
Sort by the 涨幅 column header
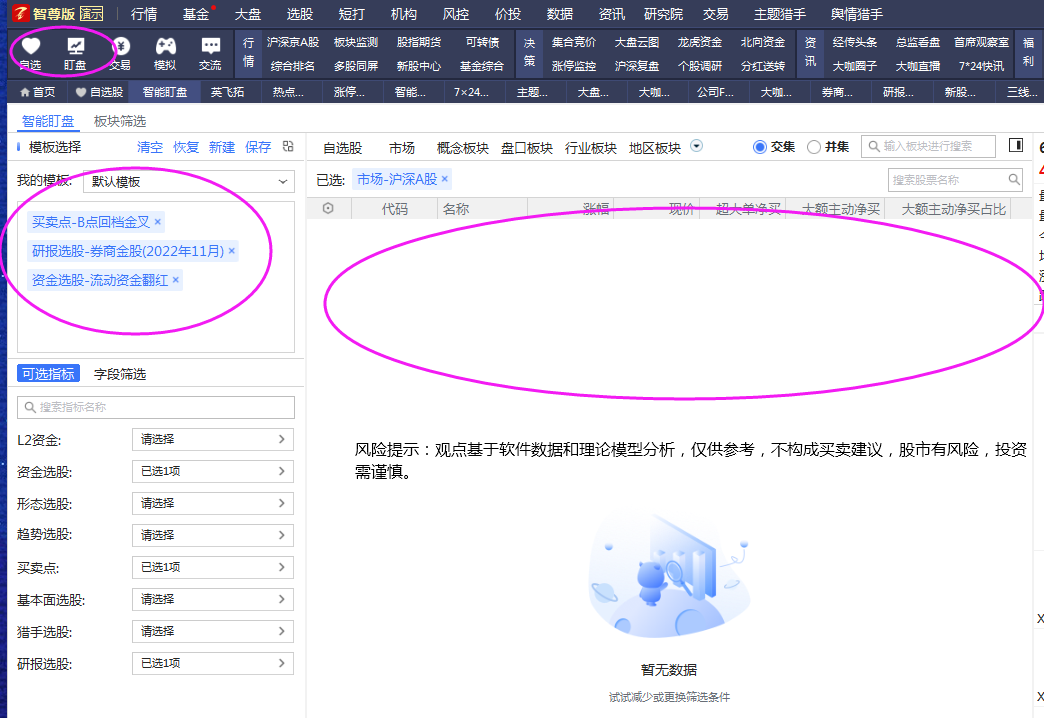596,209
